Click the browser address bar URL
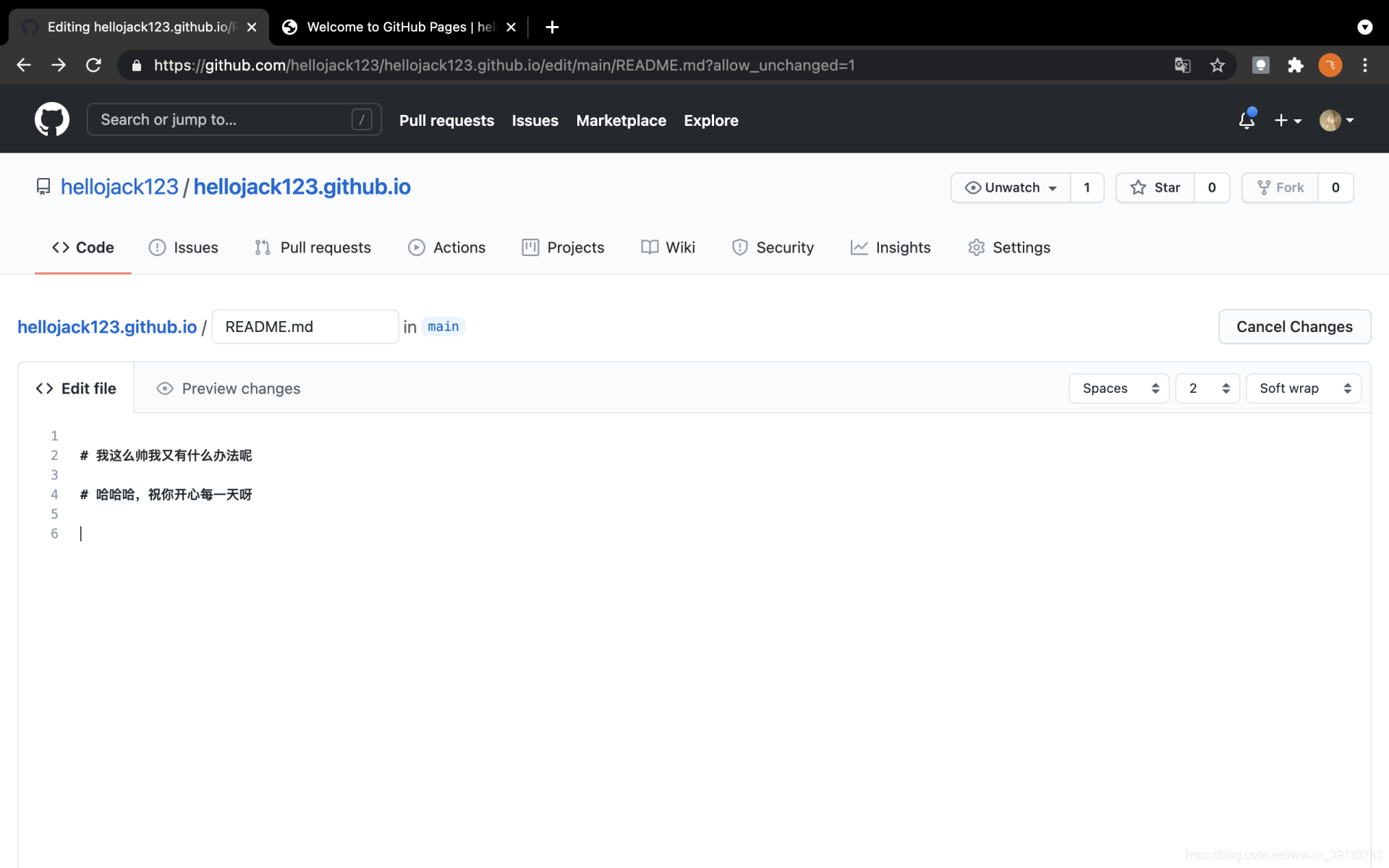 [504, 65]
